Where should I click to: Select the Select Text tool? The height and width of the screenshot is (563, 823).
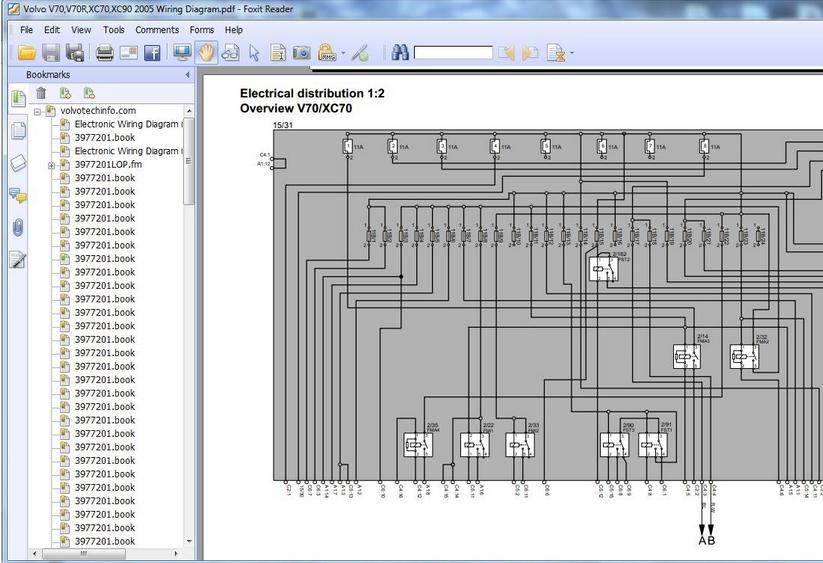[x=278, y=52]
